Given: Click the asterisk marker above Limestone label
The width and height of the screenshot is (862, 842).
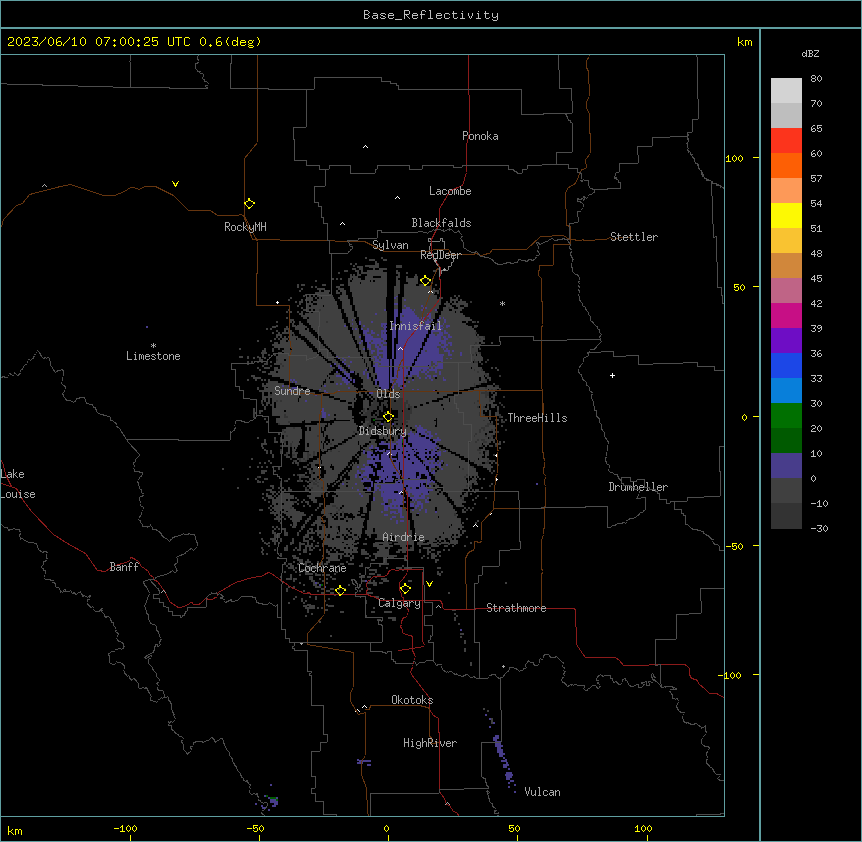Looking at the screenshot, I should 153,346.
